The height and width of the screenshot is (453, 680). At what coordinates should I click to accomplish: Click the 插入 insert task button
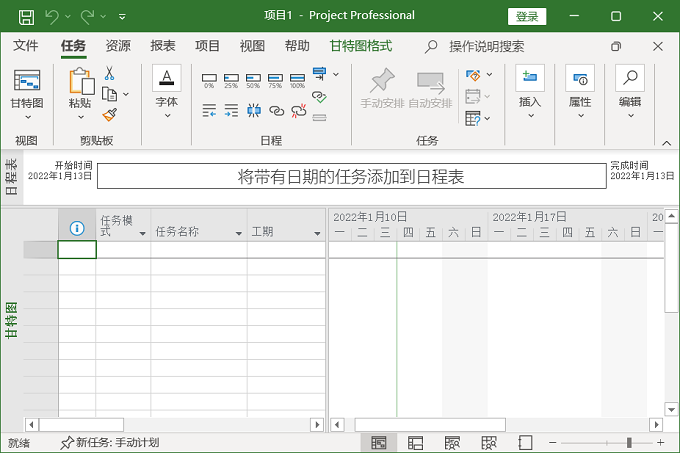[530, 92]
